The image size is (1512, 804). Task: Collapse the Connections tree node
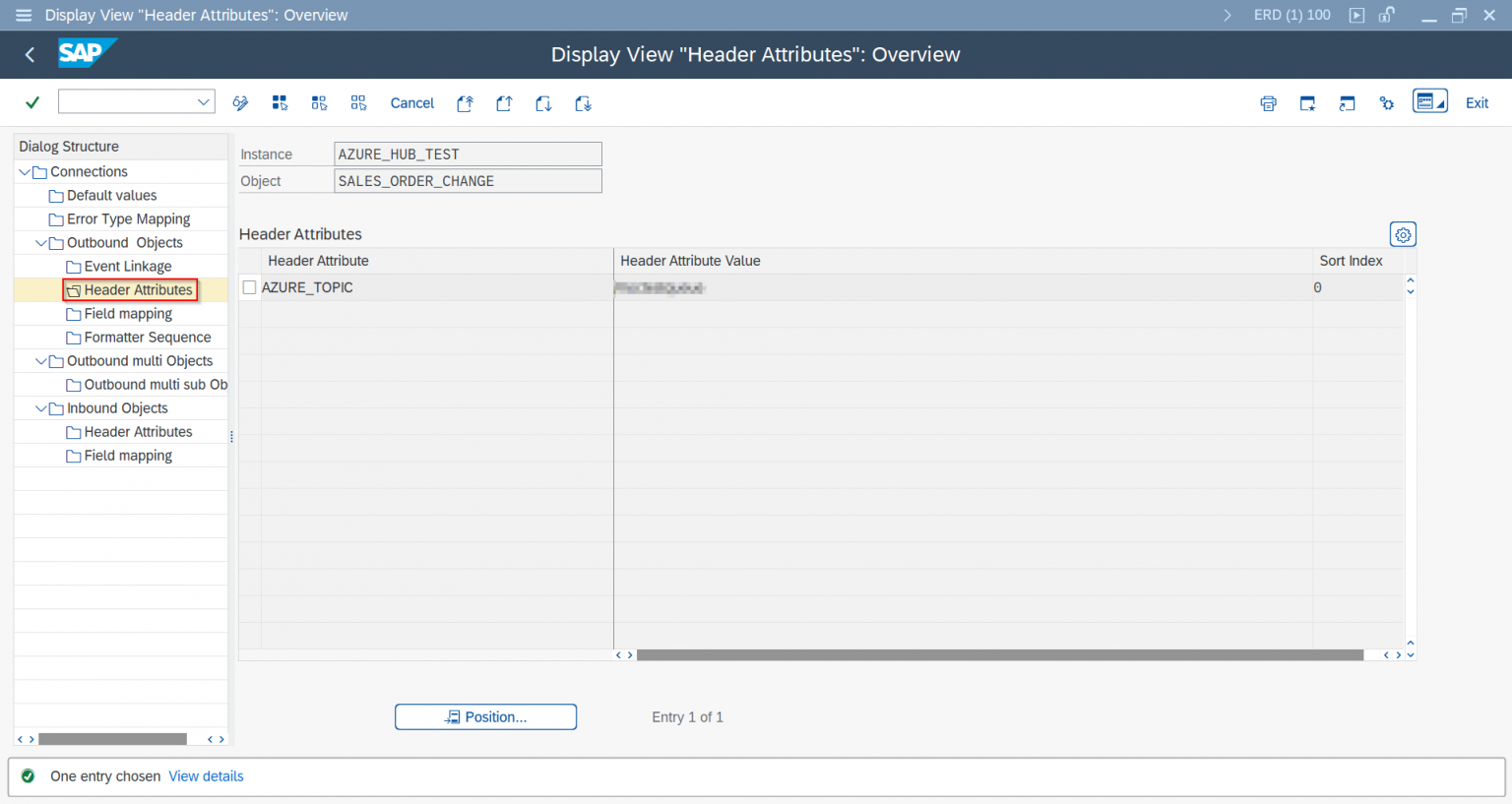pos(25,172)
